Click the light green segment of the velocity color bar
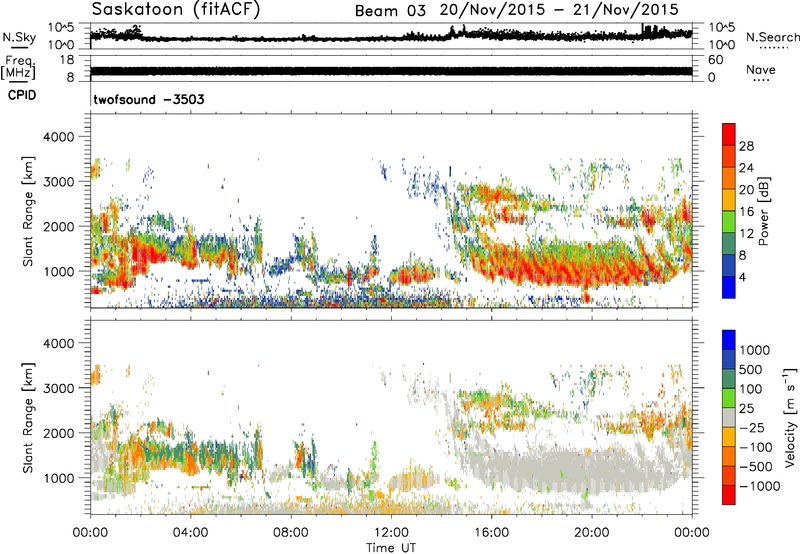This screenshot has width=800, height=554. coord(729,398)
